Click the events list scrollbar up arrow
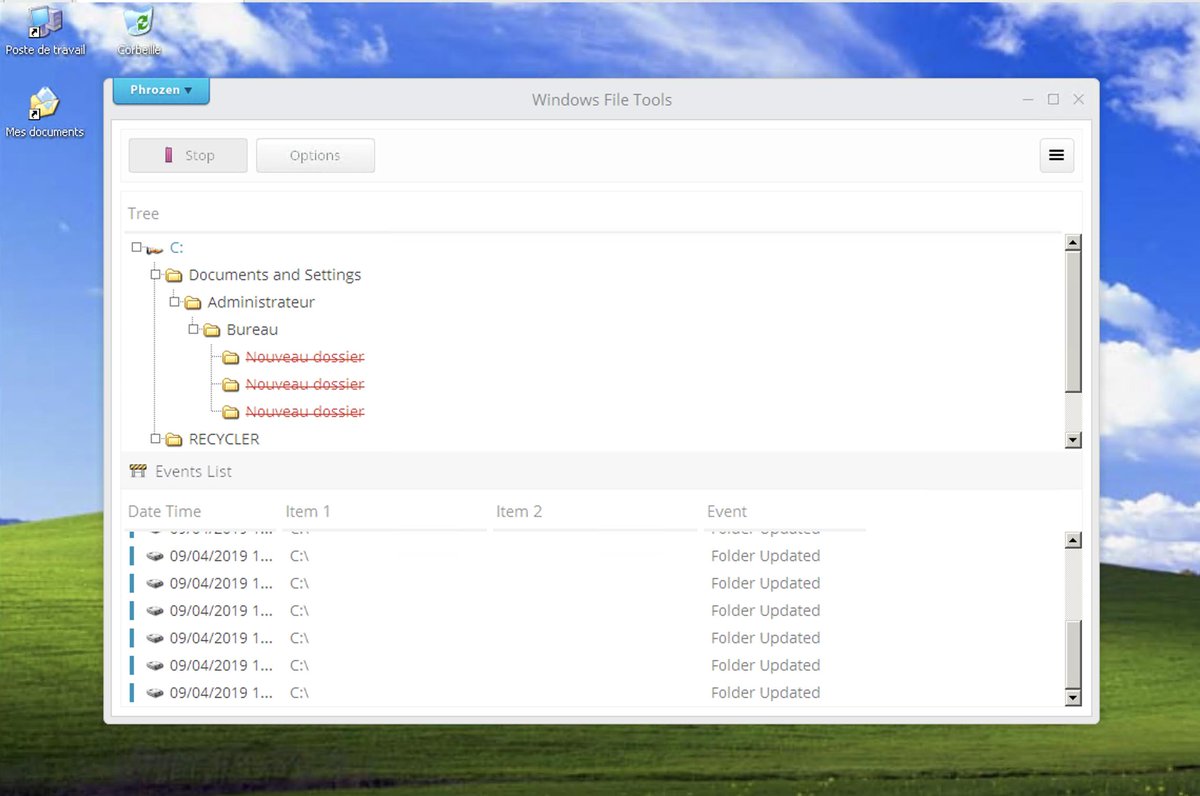This screenshot has height=796, width=1200. (1074, 541)
